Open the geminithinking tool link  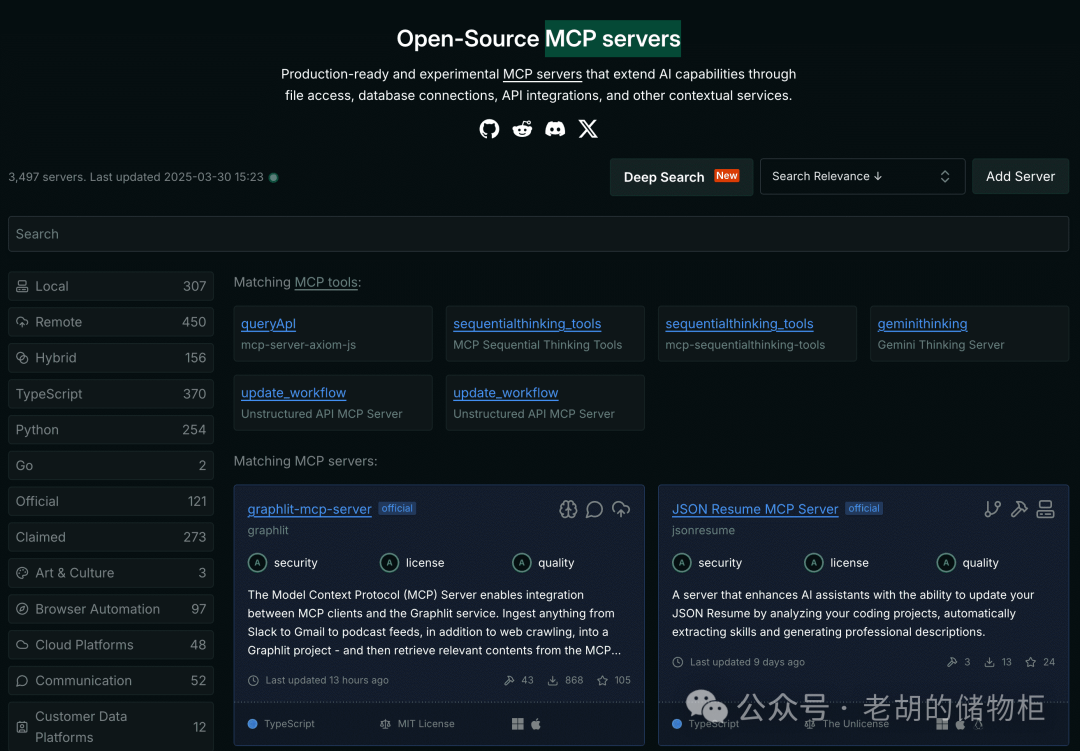tap(922, 324)
